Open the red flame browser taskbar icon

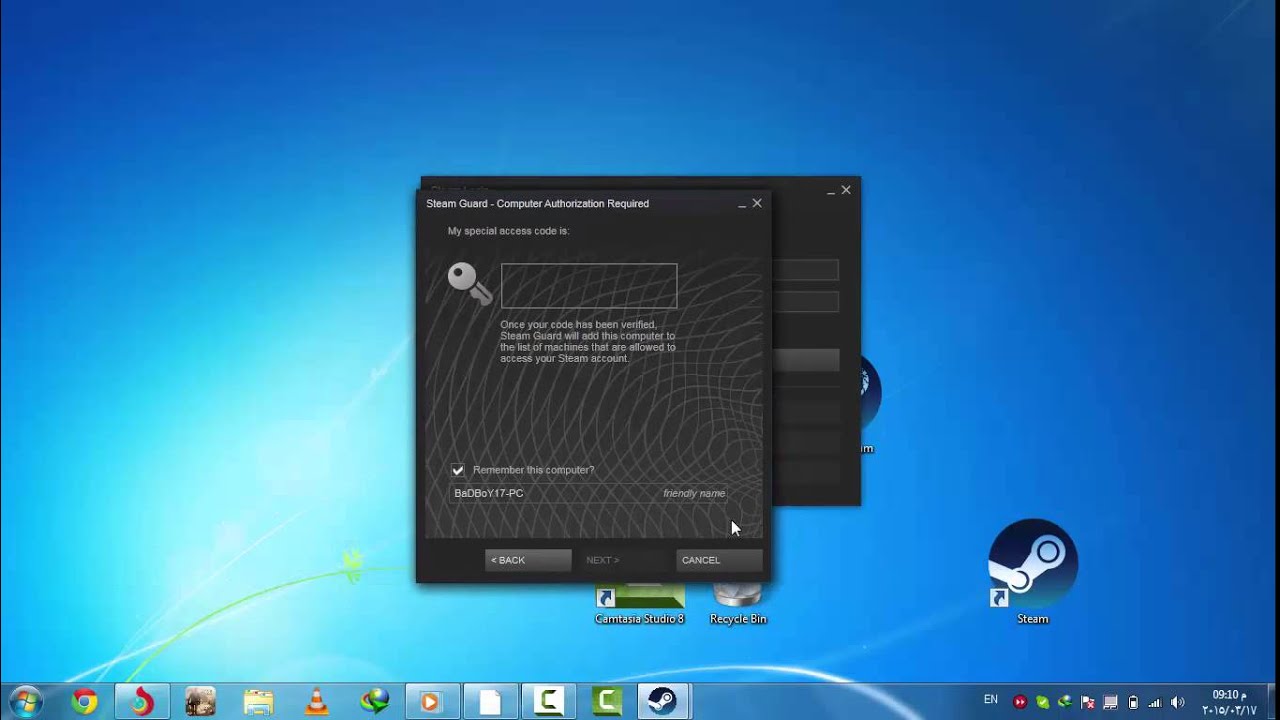pyautogui.click(x=142, y=702)
